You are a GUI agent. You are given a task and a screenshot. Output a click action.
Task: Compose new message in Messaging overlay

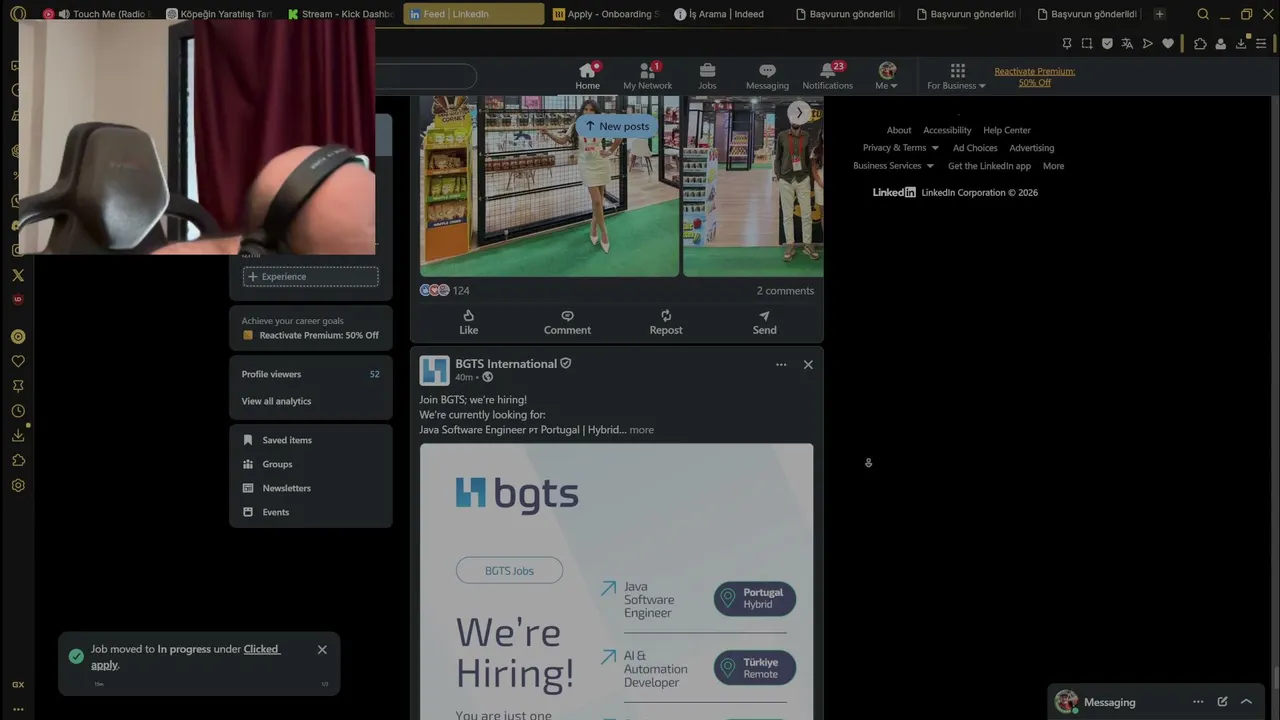1222,702
